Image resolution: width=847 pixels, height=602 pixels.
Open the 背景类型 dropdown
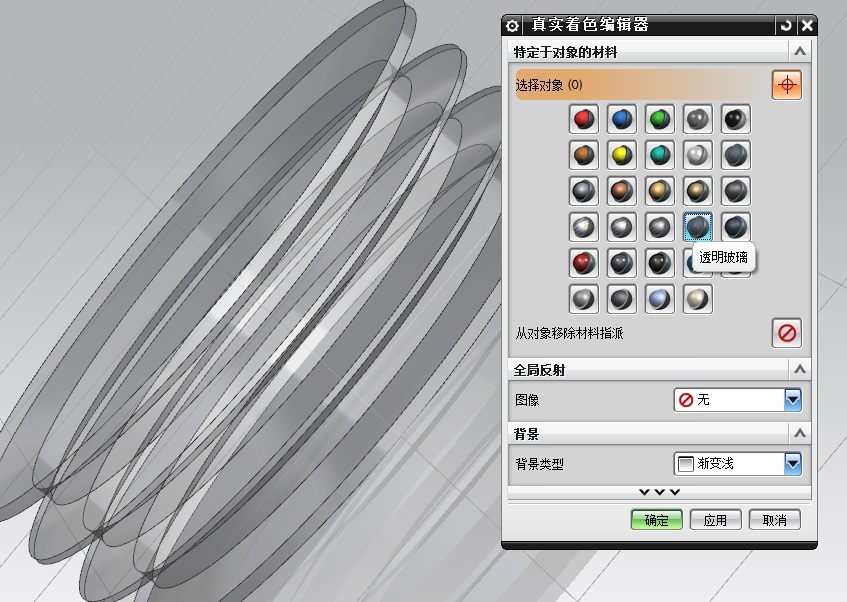[793, 463]
